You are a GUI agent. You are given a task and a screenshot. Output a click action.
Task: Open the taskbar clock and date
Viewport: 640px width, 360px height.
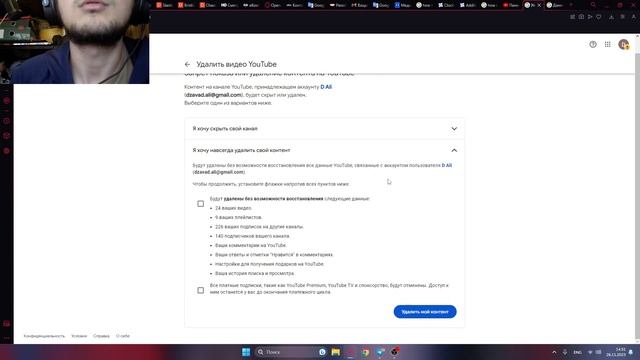[x=616, y=352]
